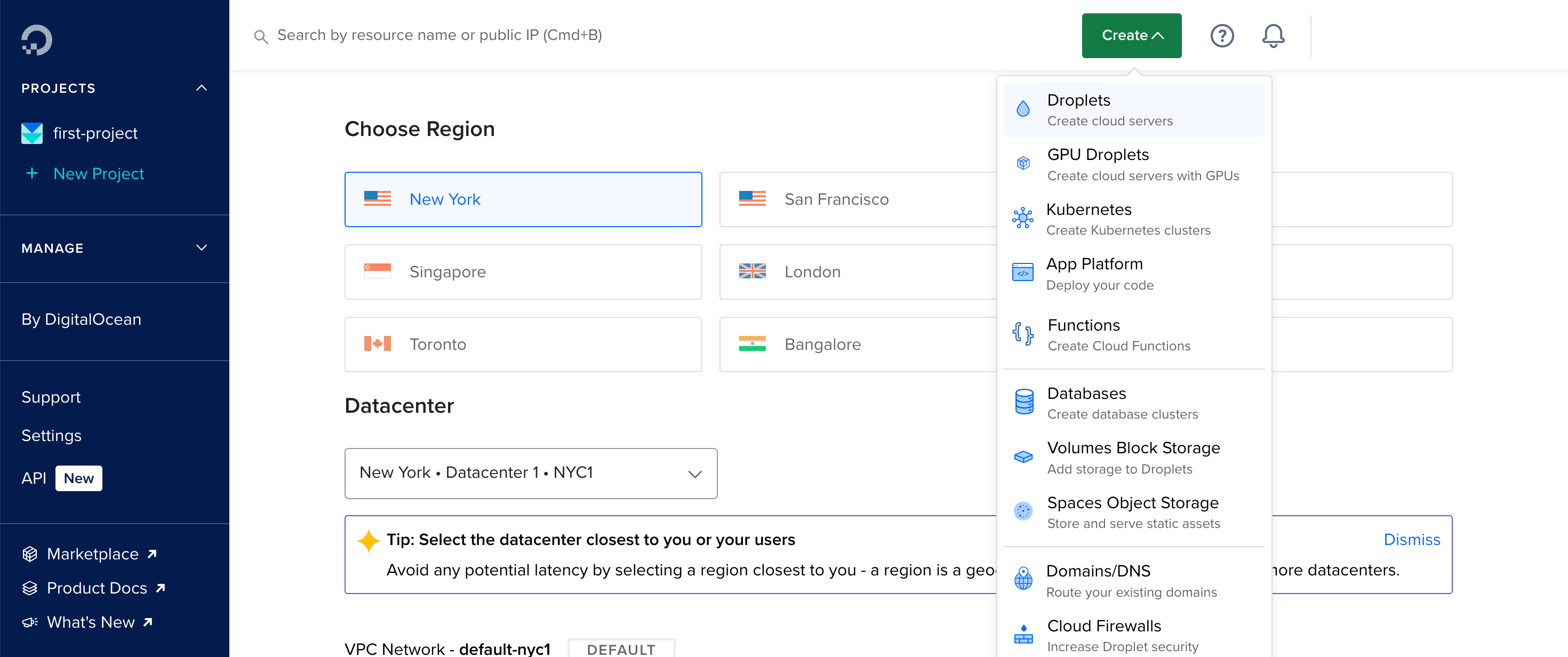Click the Databases cylinder icon
The height and width of the screenshot is (657, 1568).
1024,402
